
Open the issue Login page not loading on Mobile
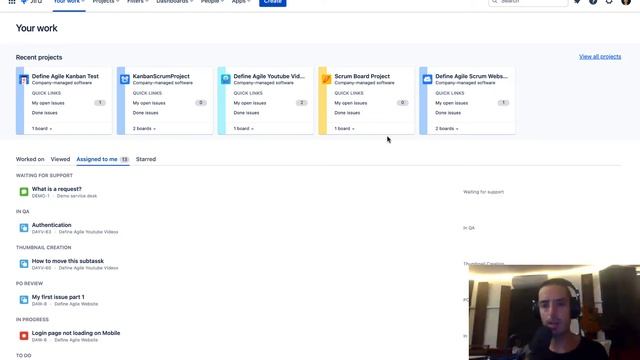tap(76, 333)
